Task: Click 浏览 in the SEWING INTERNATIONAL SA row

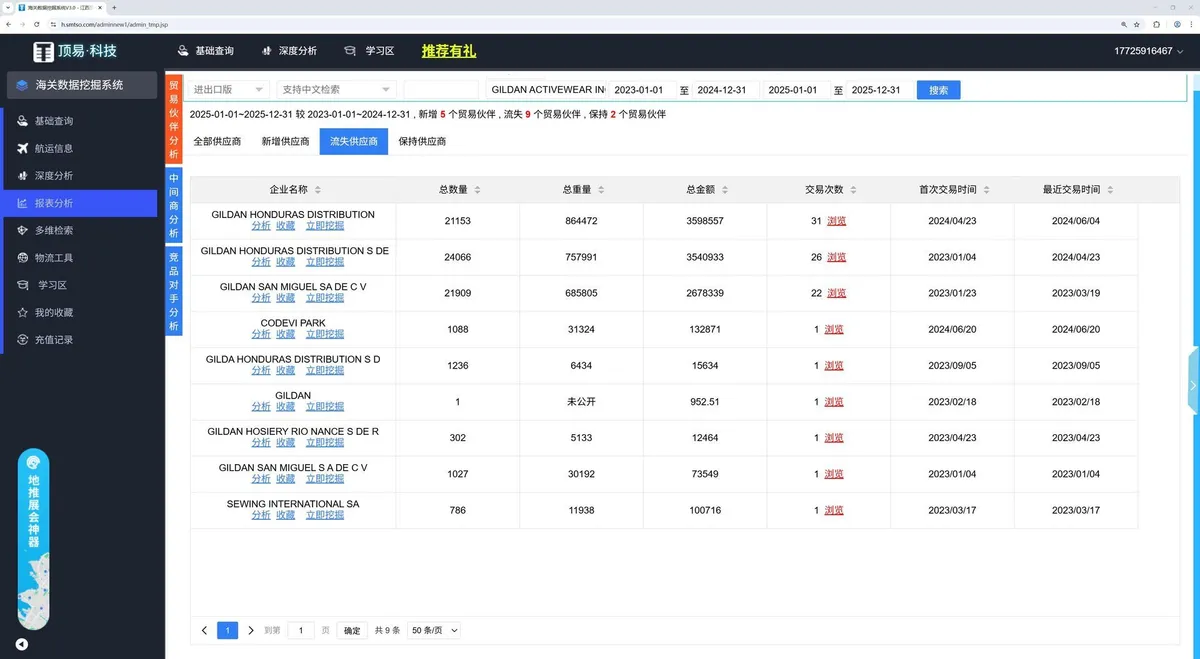Action: (834, 510)
